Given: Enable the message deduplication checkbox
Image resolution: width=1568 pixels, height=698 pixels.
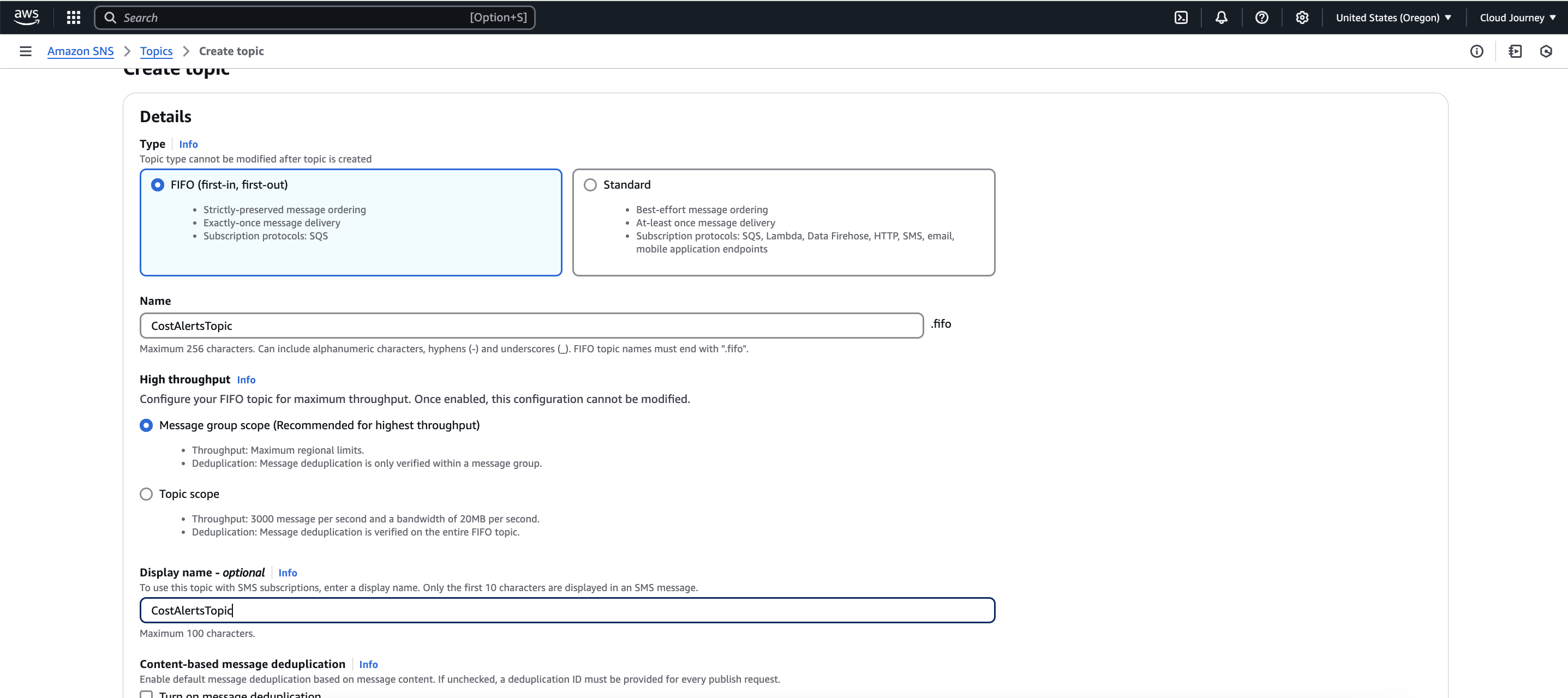Looking at the screenshot, I should tap(146, 694).
